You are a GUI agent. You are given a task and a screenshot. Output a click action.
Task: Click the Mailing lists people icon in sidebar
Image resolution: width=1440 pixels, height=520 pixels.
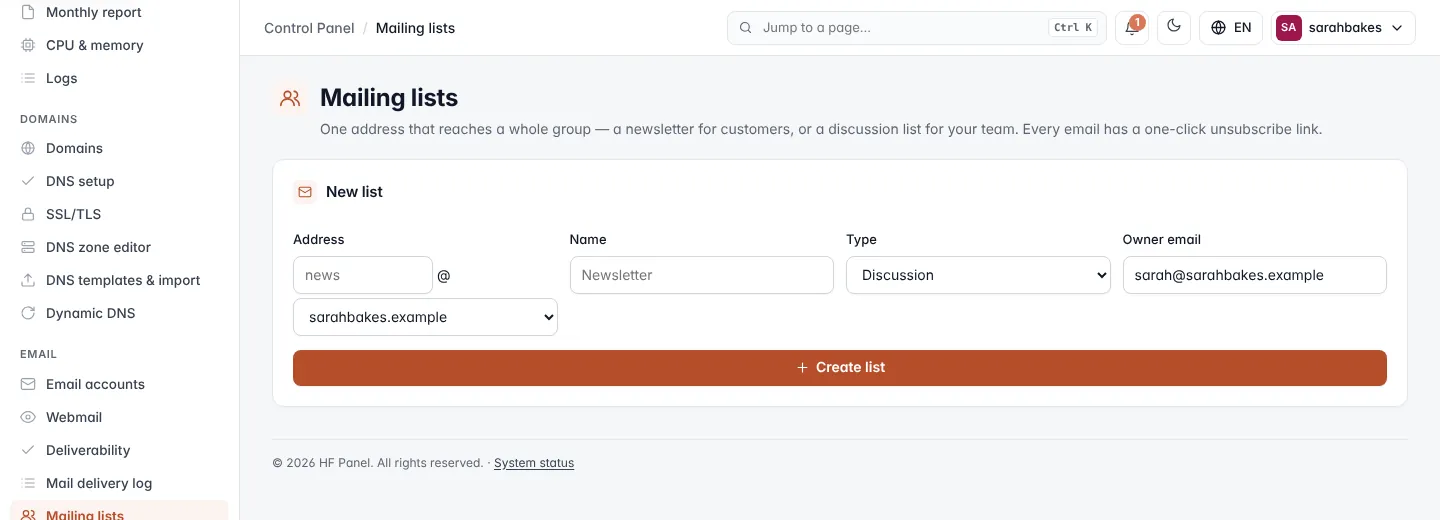coord(28,515)
